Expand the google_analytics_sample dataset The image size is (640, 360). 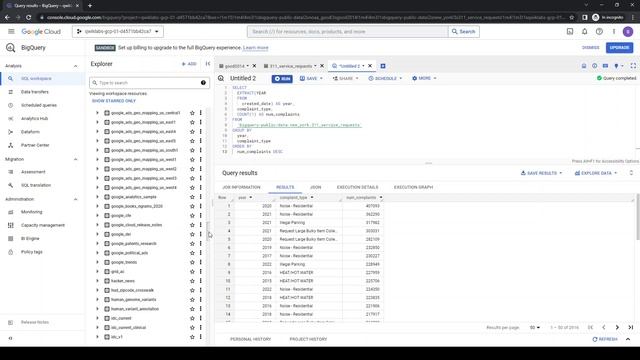tap(97, 197)
